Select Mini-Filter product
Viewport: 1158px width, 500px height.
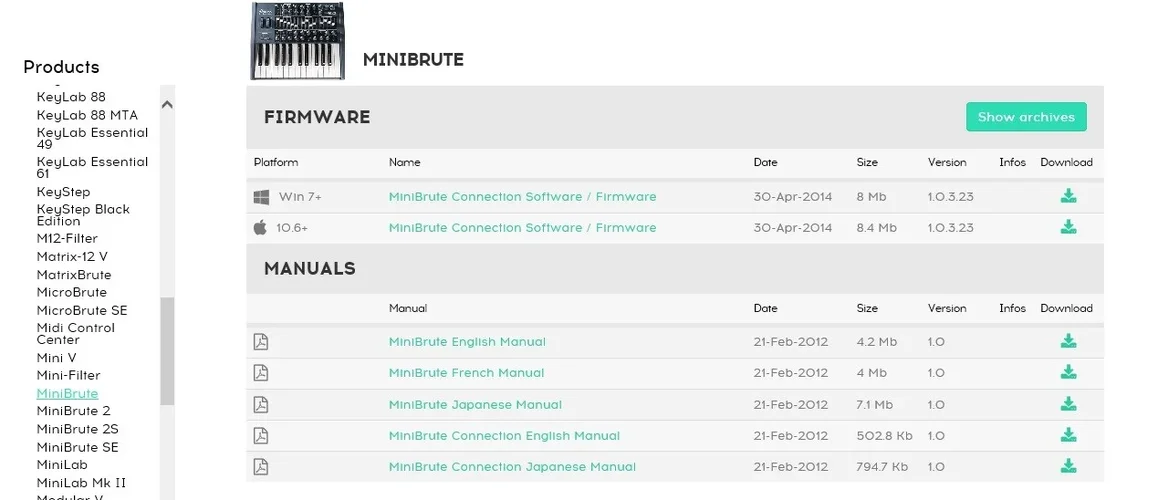[68, 375]
